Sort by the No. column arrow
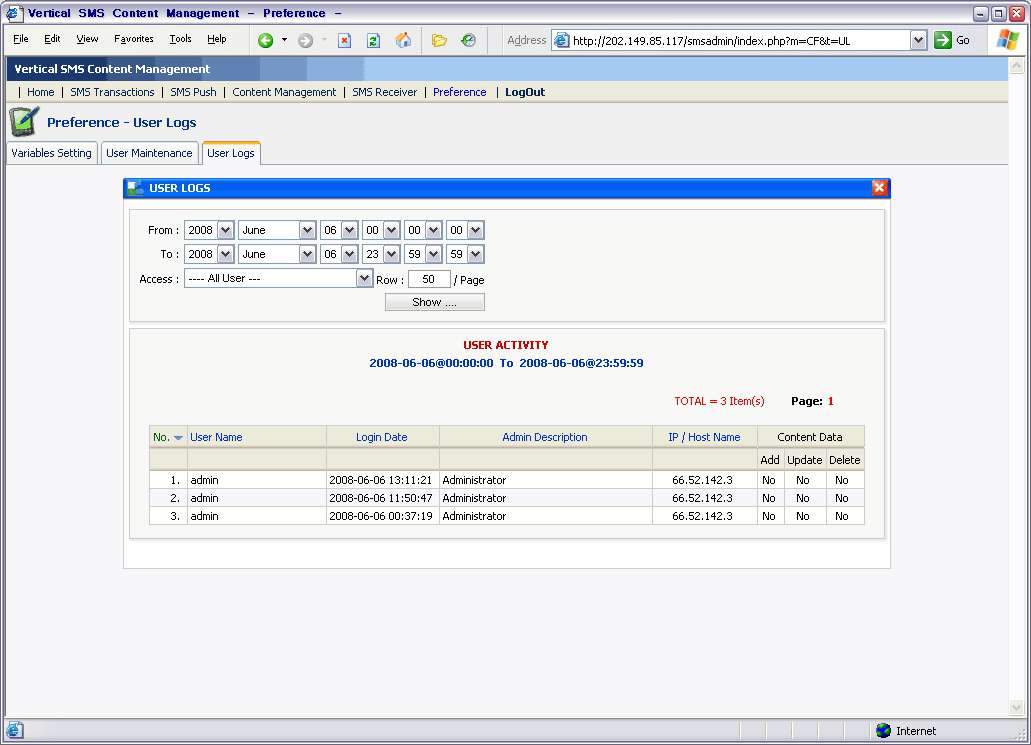This screenshot has height=745, width=1031. (x=178, y=437)
